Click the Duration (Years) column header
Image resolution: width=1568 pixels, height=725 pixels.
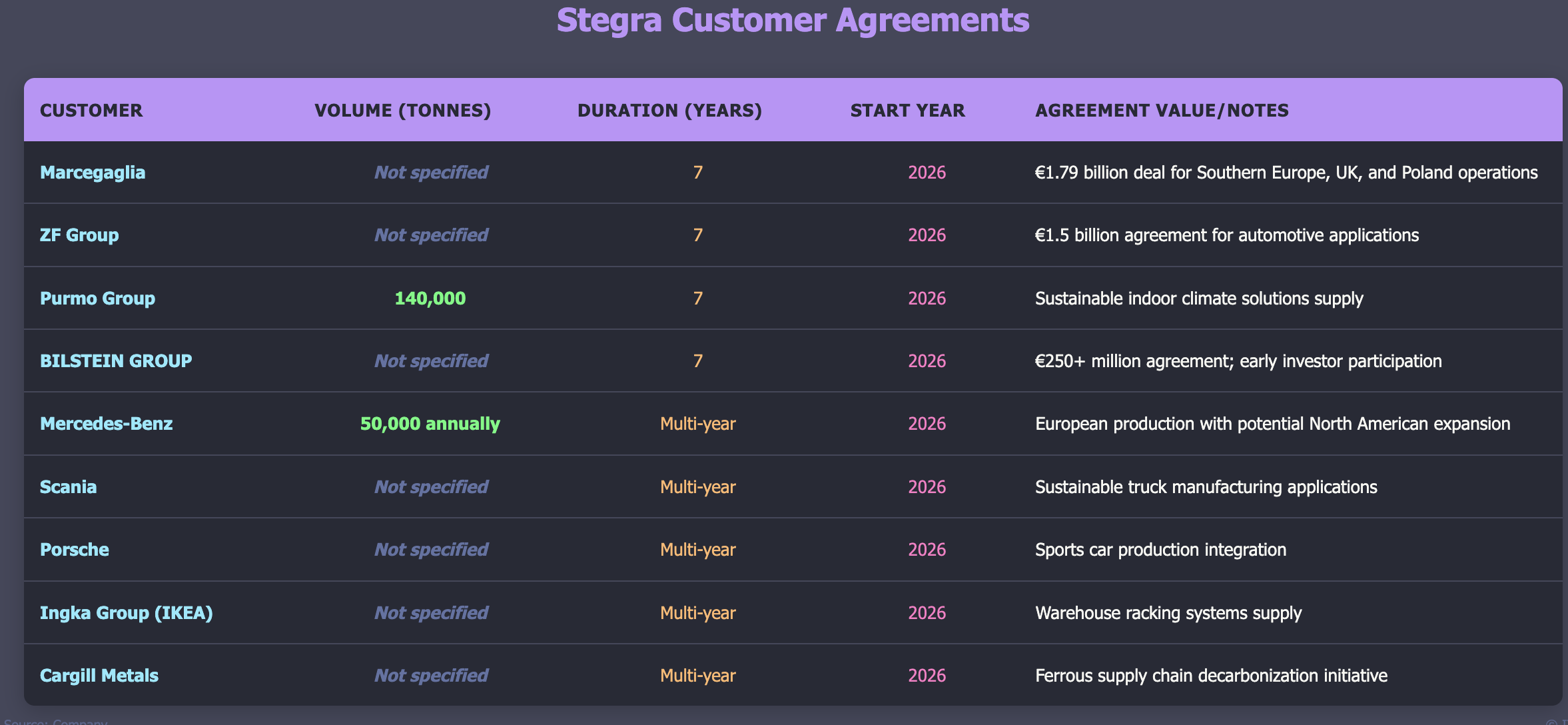point(669,111)
